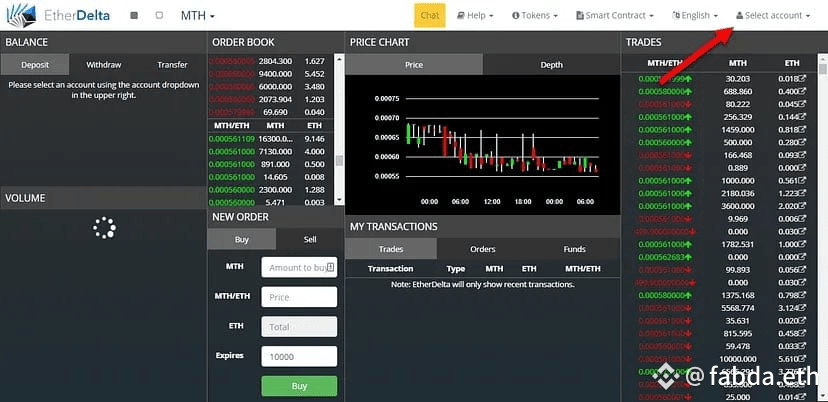This screenshot has width=828, height=402.
Task: Select the buy order for 891.000 MTH
Action: 271,164
